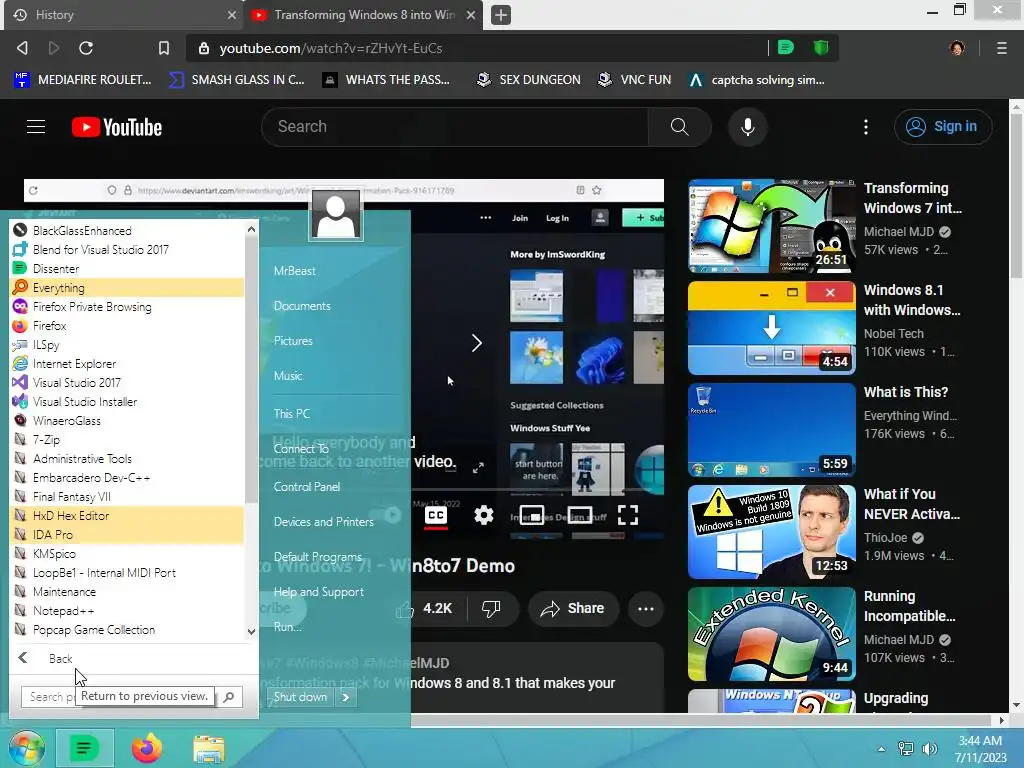1024x768 pixels.
Task: Bookmark this page
Action: (164, 48)
